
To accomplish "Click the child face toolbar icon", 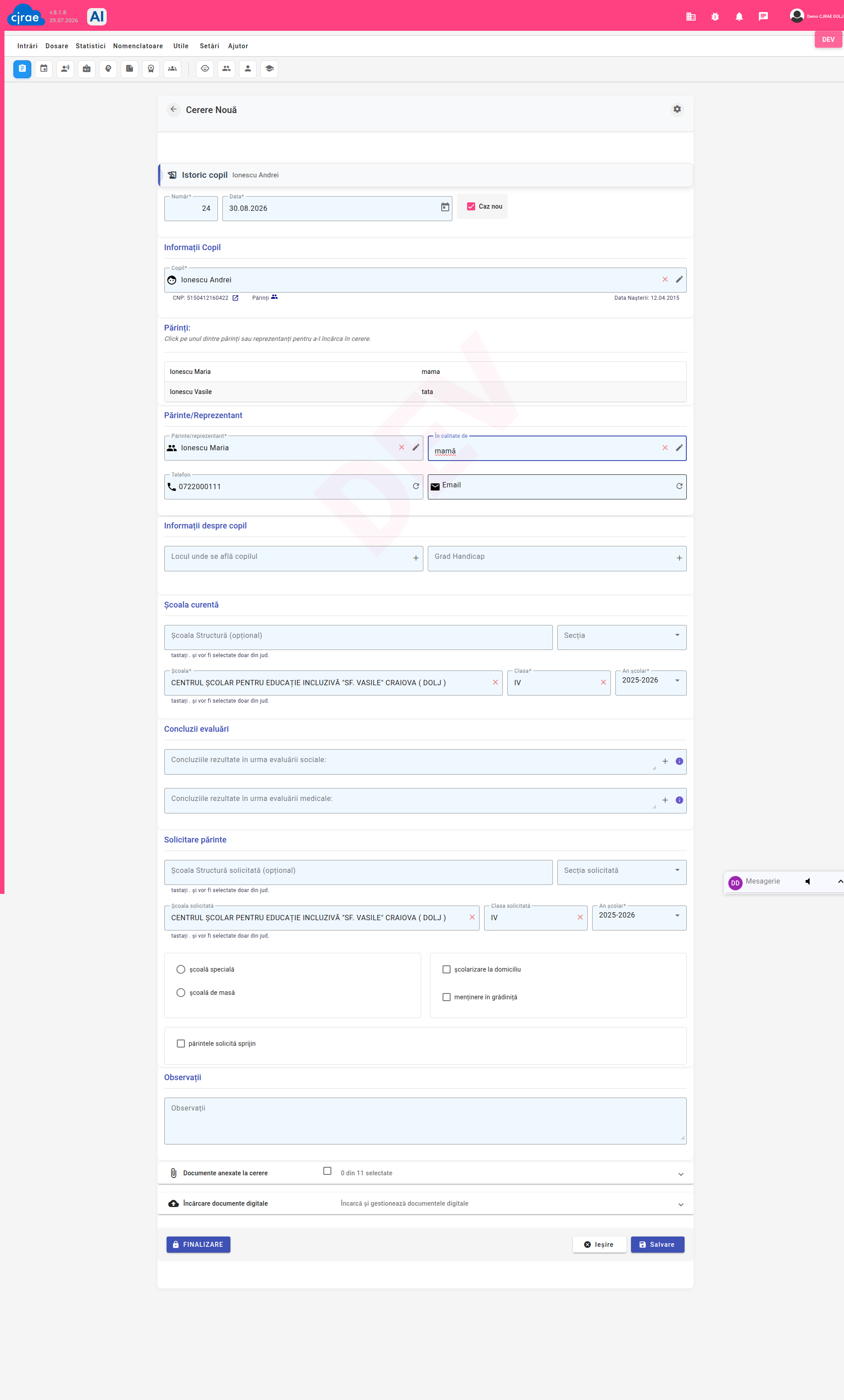I will click(x=205, y=69).
